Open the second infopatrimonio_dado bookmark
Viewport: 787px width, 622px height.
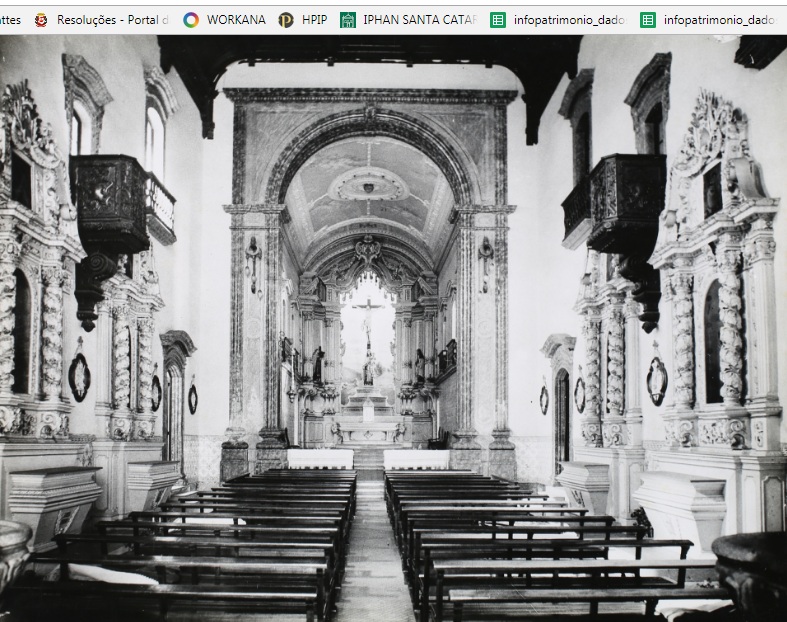point(719,19)
